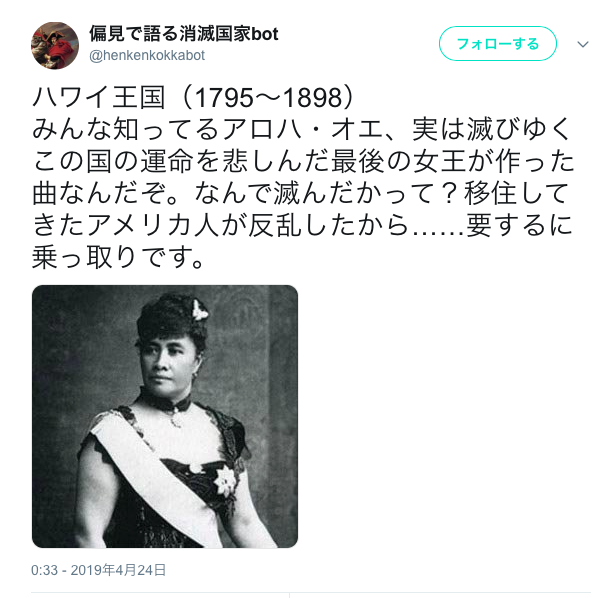Open the round profile avatar picture

[x=55, y=46]
